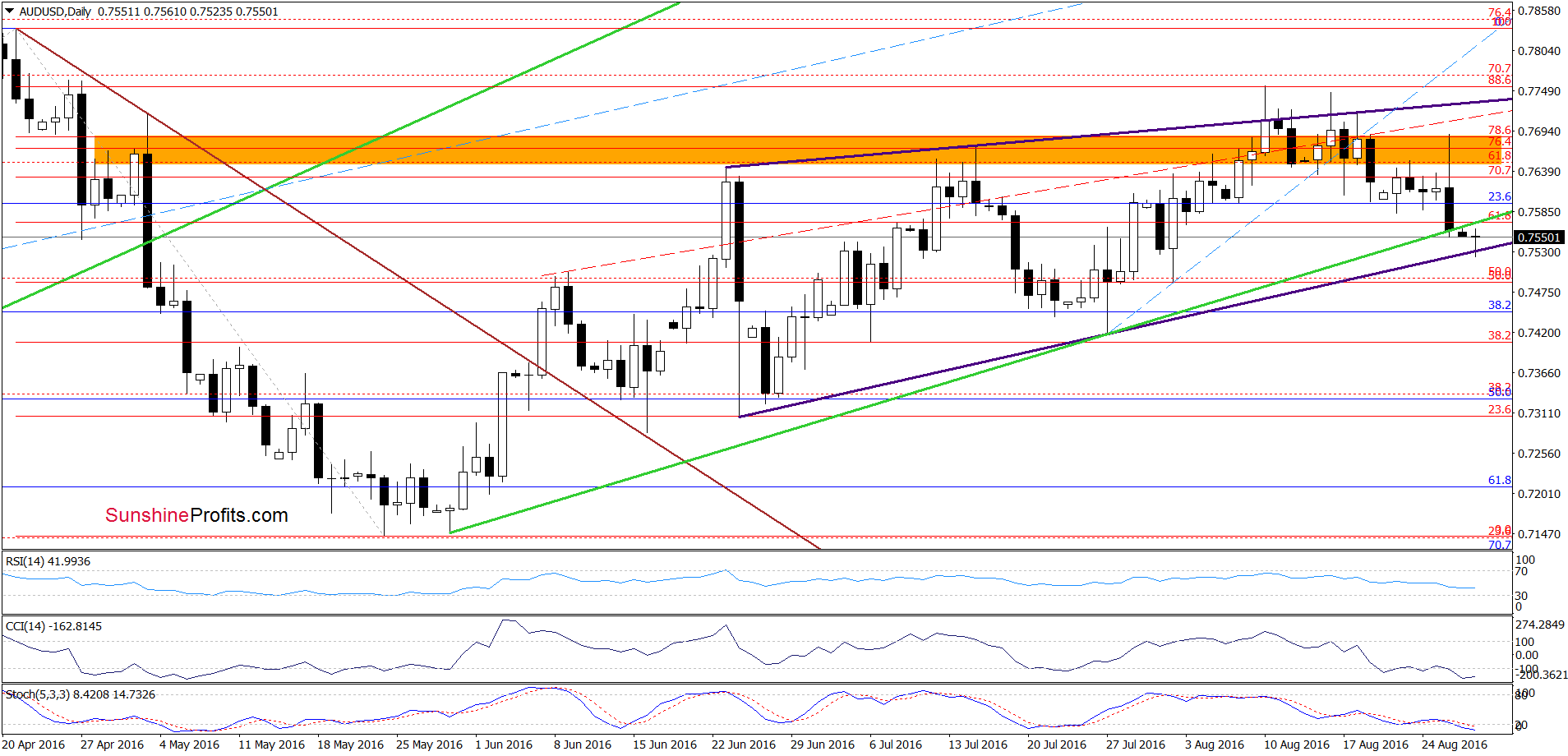Click the RSI(14) 41.9936 indicator label
Image resolution: width=1568 pixels, height=756 pixels.
[48, 561]
